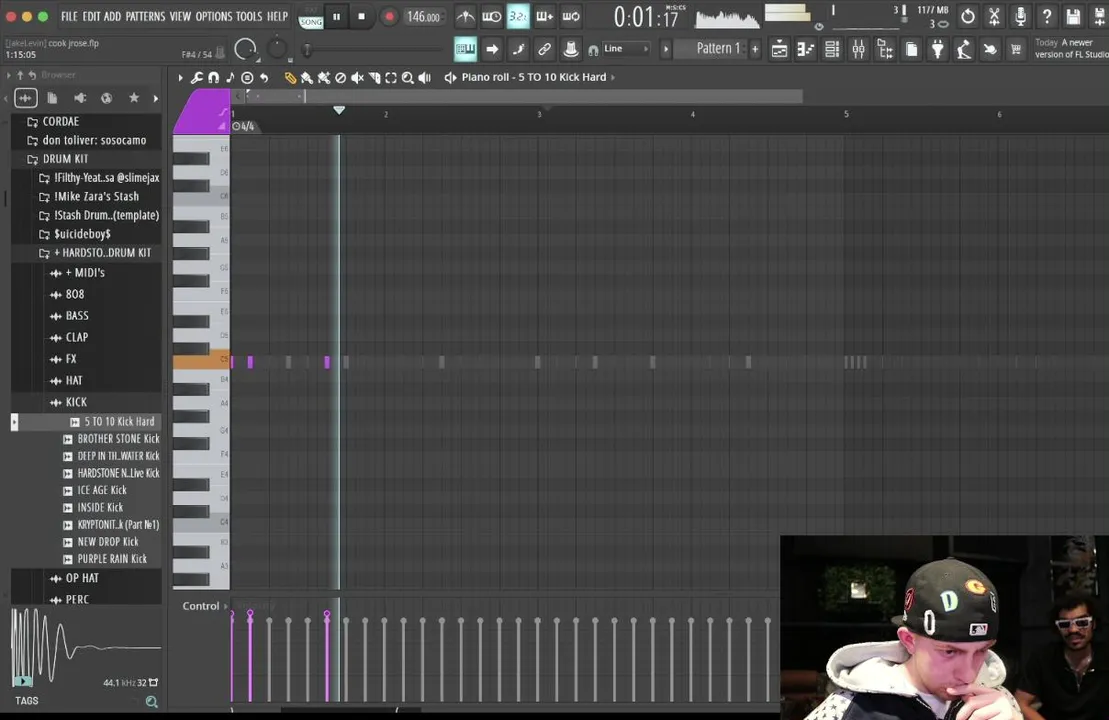Toggle typing keyboard to piano

pyautogui.click(x=465, y=49)
